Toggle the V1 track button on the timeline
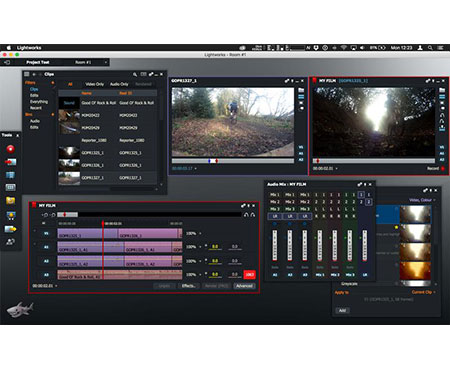This screenshot has width=450, height=370. 46,234
